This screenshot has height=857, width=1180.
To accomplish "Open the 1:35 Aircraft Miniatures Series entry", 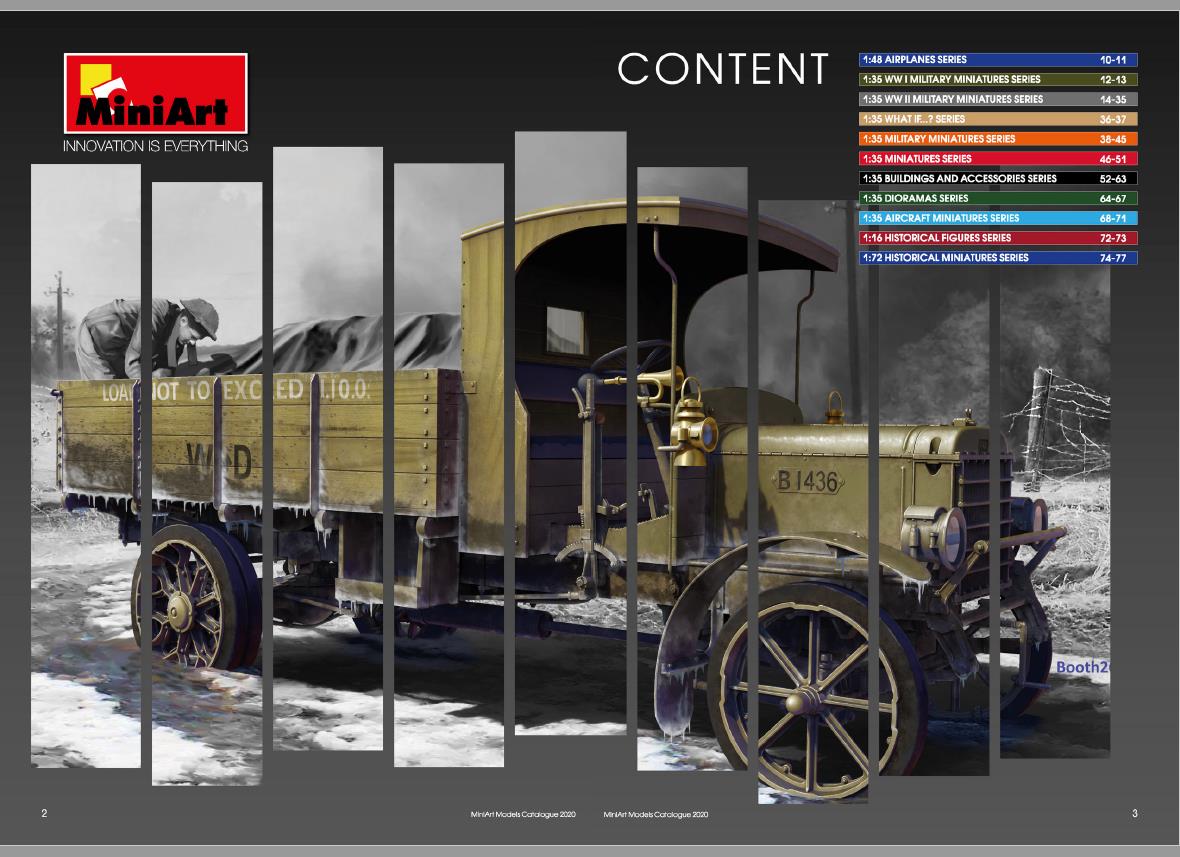I will pyautogui.click(x=998, y=218).
